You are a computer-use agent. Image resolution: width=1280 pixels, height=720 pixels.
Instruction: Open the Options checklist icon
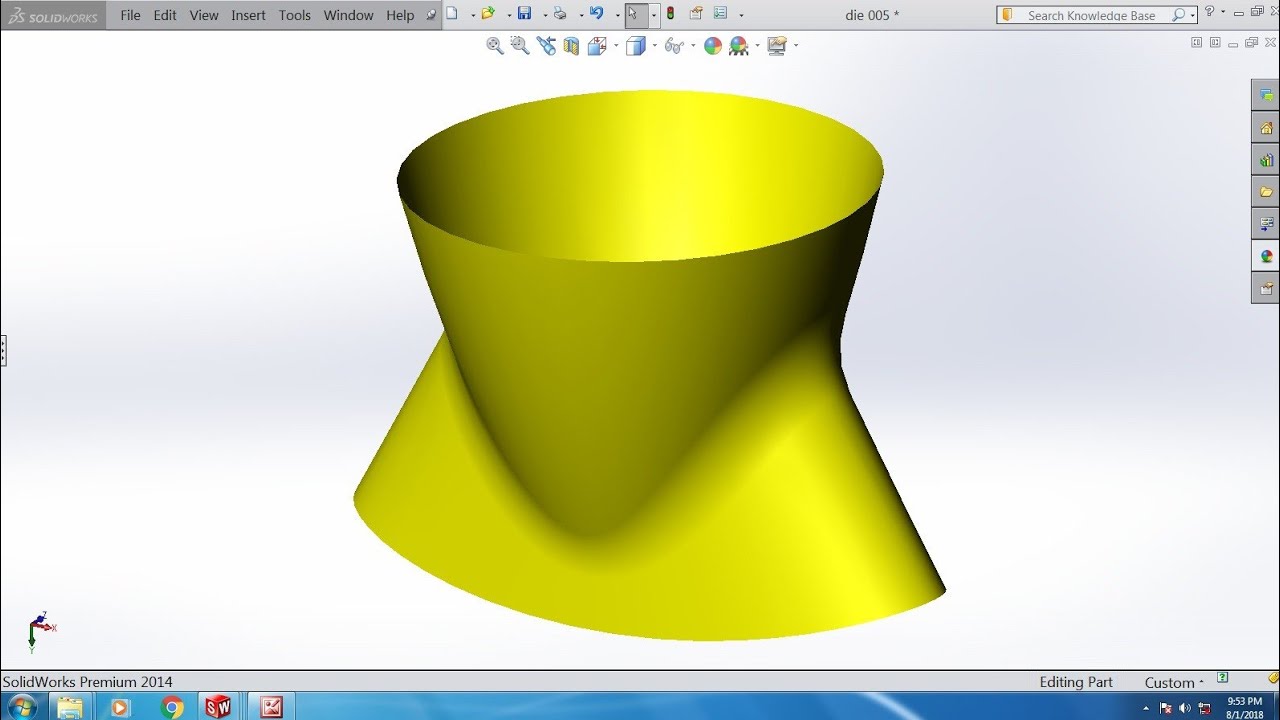pos(721,14)
